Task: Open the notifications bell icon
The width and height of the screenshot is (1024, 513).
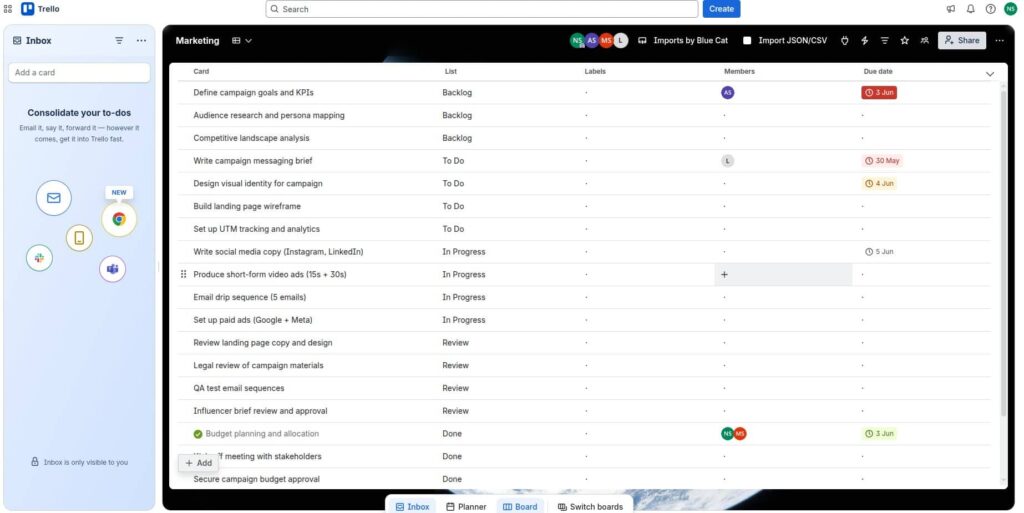Action: 970,9
